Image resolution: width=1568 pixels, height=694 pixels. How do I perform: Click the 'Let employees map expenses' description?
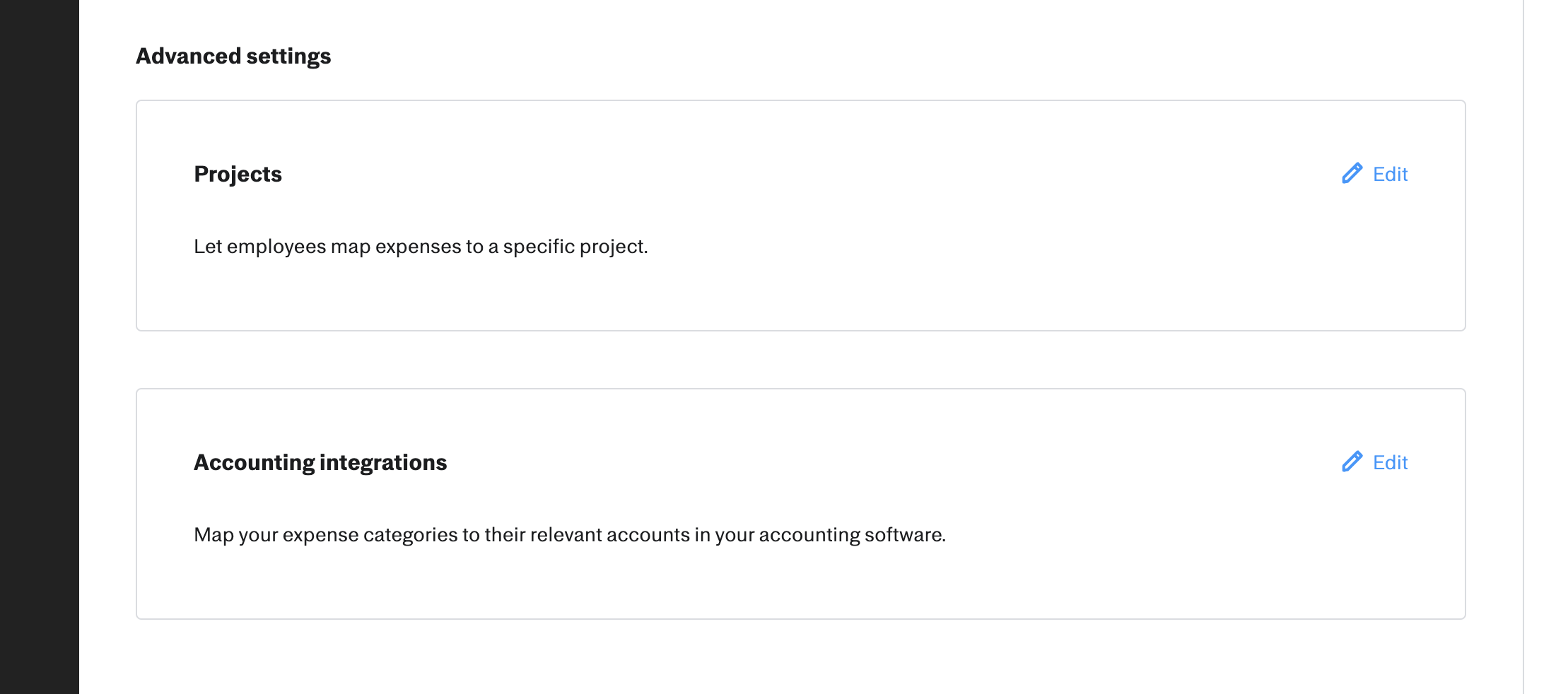[421, 247]
